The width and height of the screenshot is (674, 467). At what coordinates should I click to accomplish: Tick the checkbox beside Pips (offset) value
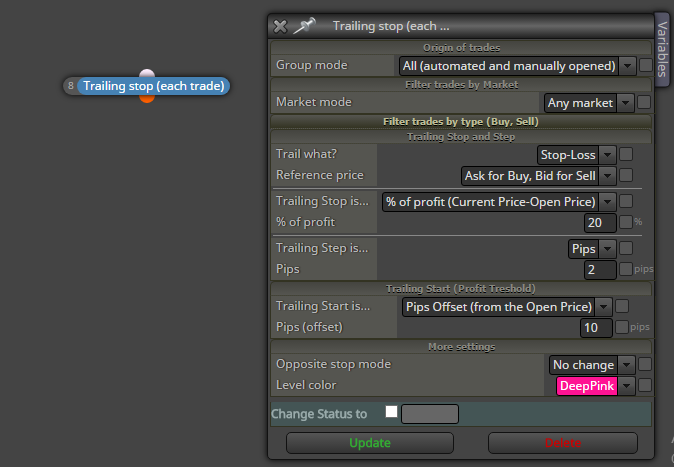pos(622,327)
